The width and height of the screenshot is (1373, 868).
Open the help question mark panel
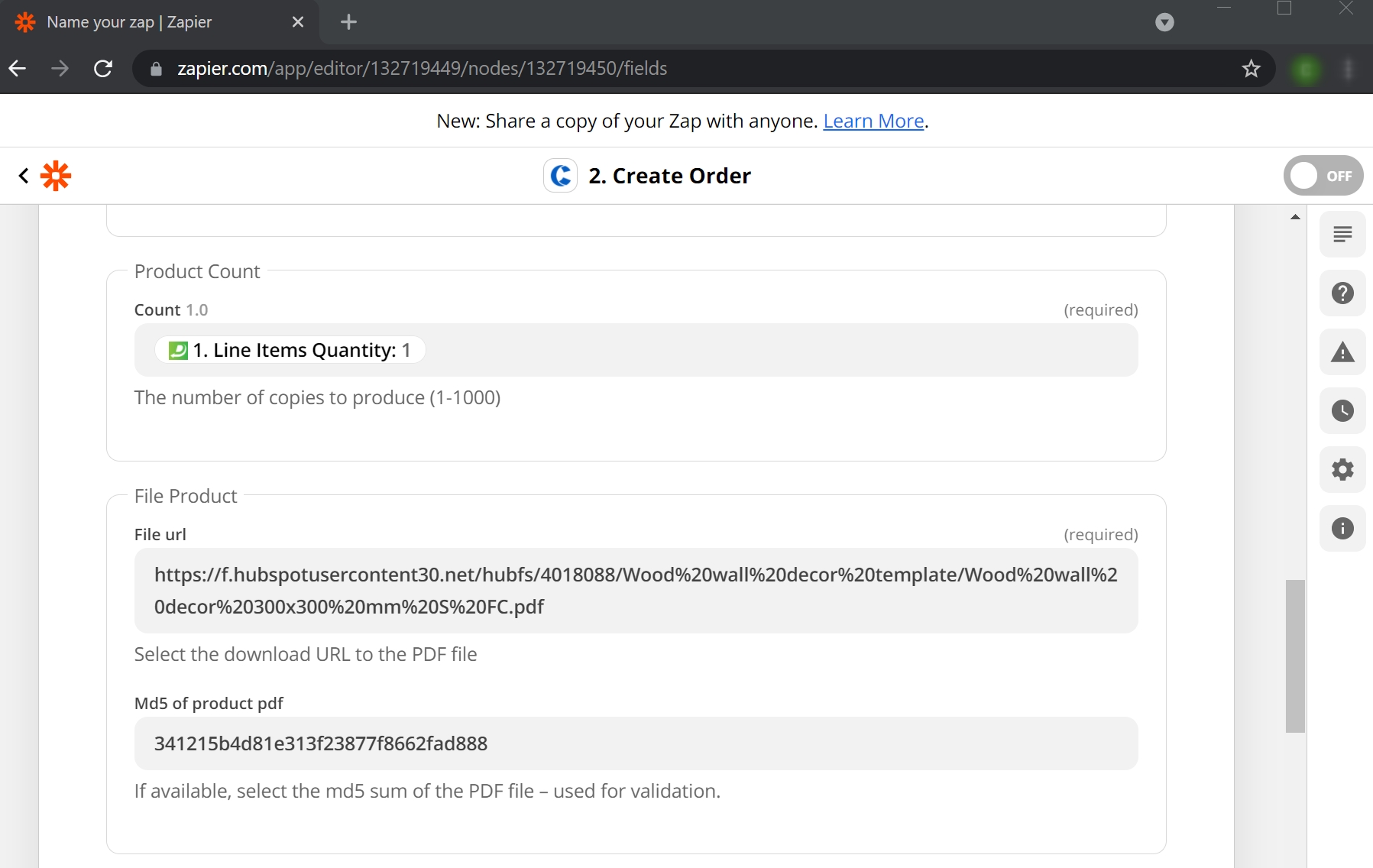1342,293
